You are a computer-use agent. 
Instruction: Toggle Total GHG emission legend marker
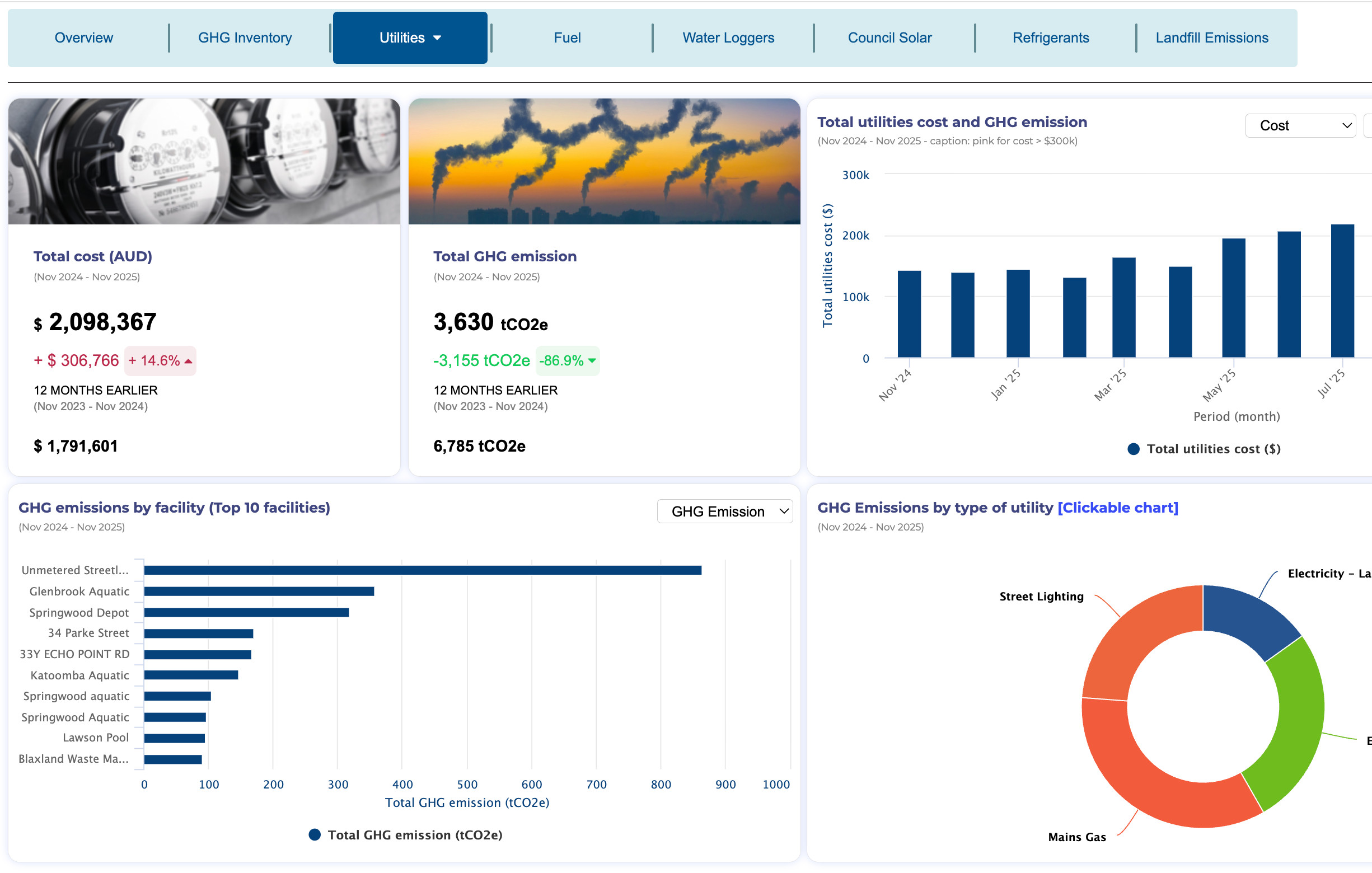(315, 835)
